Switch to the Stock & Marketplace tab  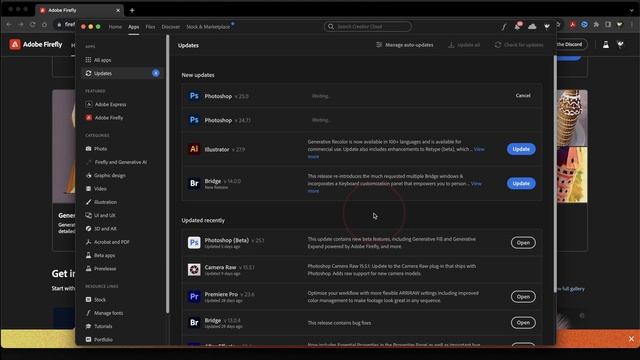208,27
